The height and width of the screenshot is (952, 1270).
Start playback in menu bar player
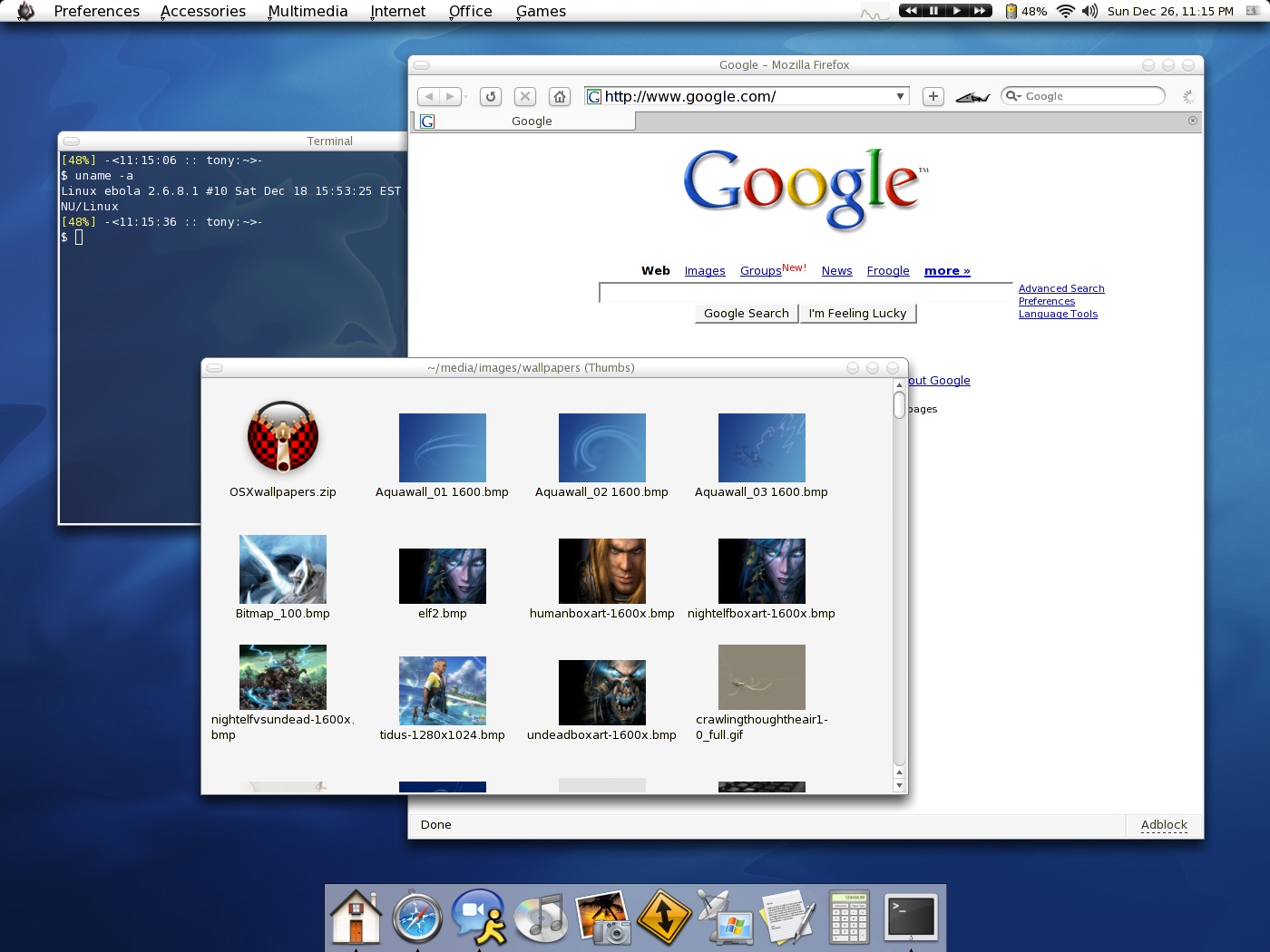pyautogui.click(x=957, y=11)
